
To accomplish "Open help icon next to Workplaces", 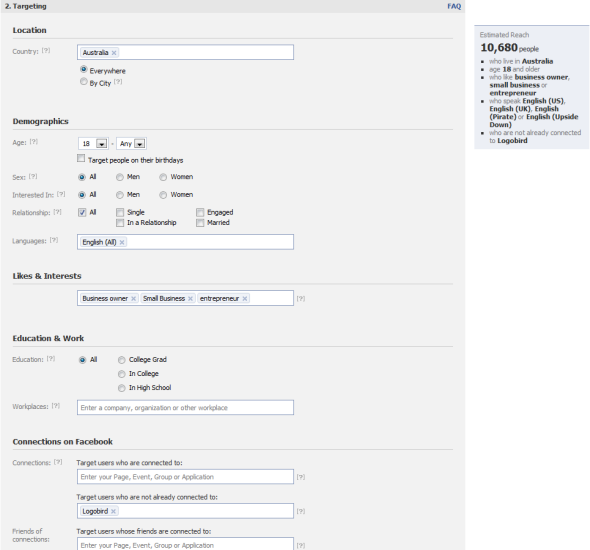I will coord(56,406).
